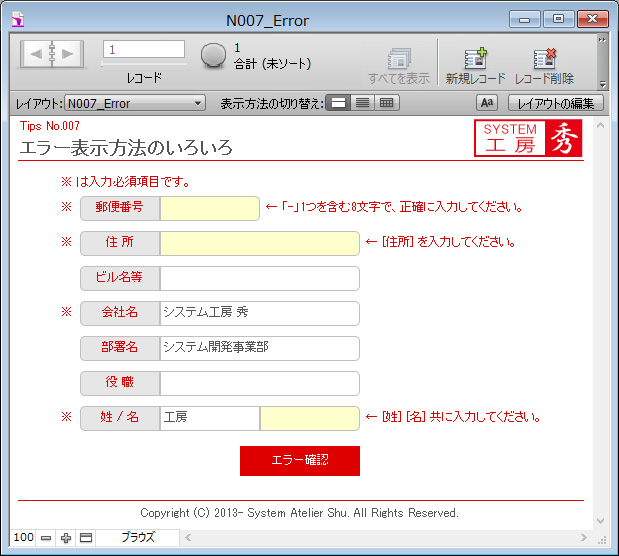This screenshot has width=619, height=556.
Task: Click the empty 名 input field
Action: (x=310, y=418)
